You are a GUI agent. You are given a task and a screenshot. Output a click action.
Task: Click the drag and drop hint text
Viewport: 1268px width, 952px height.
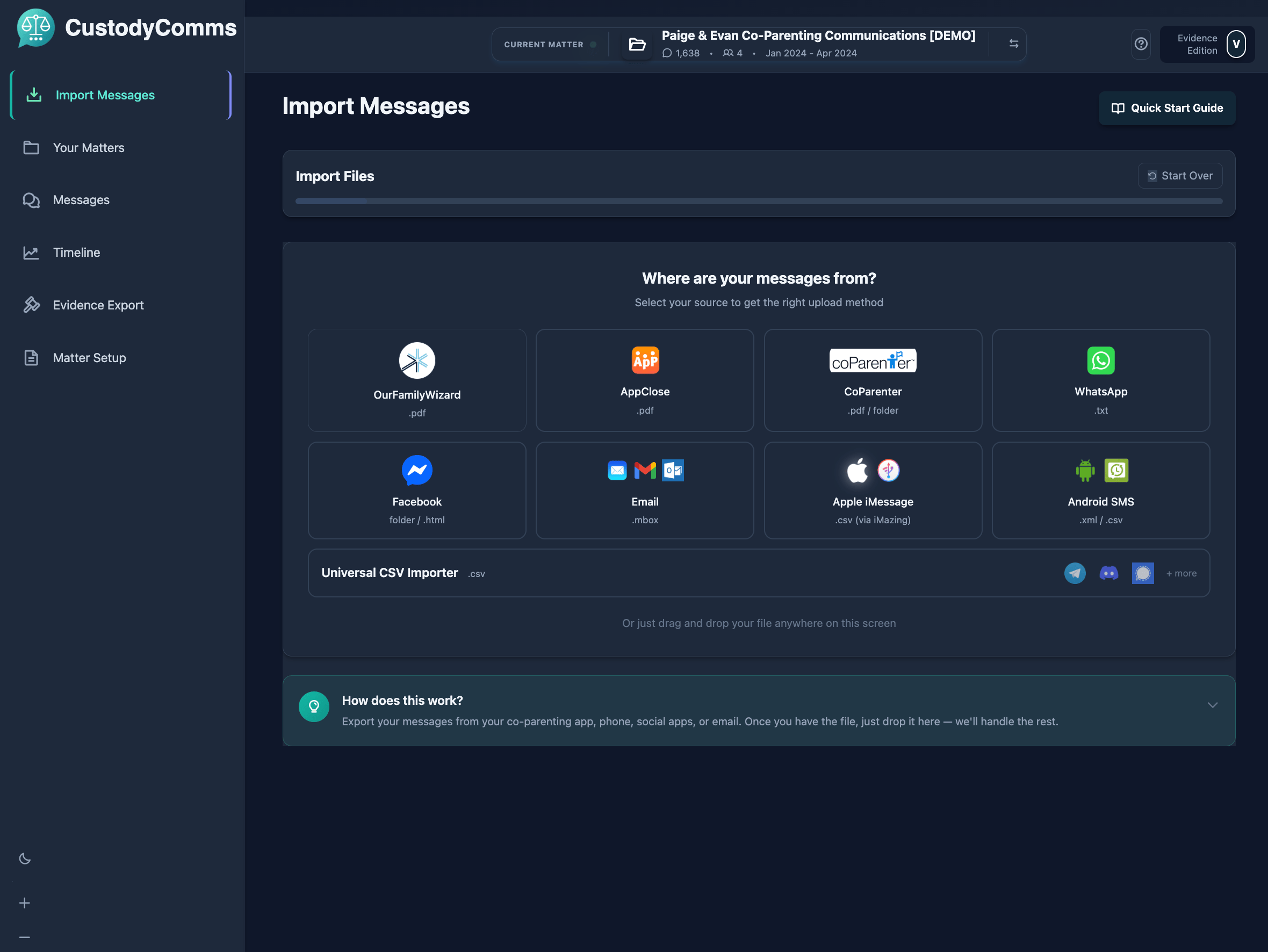pos(759,624)
